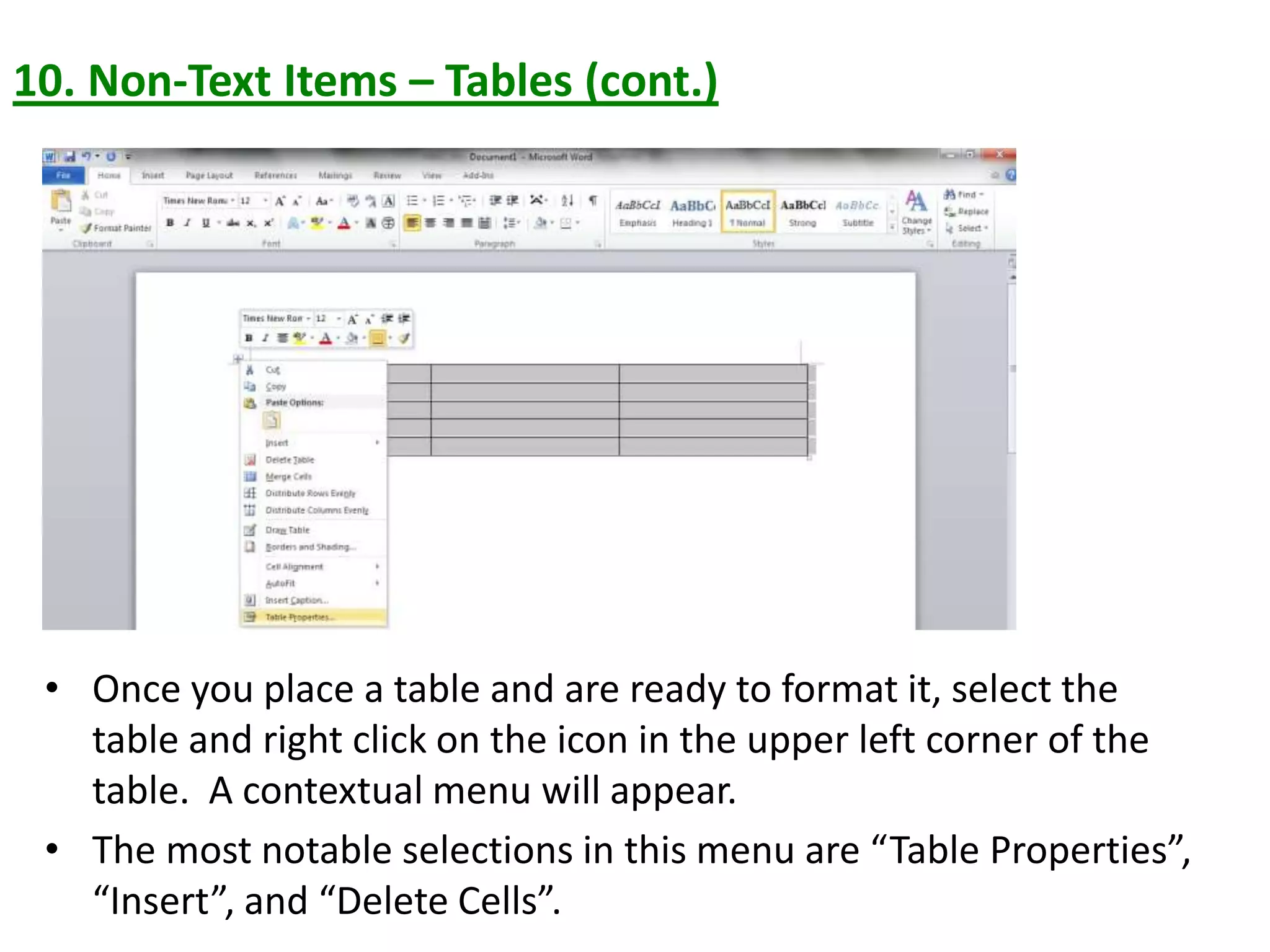
Task: Choose Table Properties in context menu
Action: [313, 617]
